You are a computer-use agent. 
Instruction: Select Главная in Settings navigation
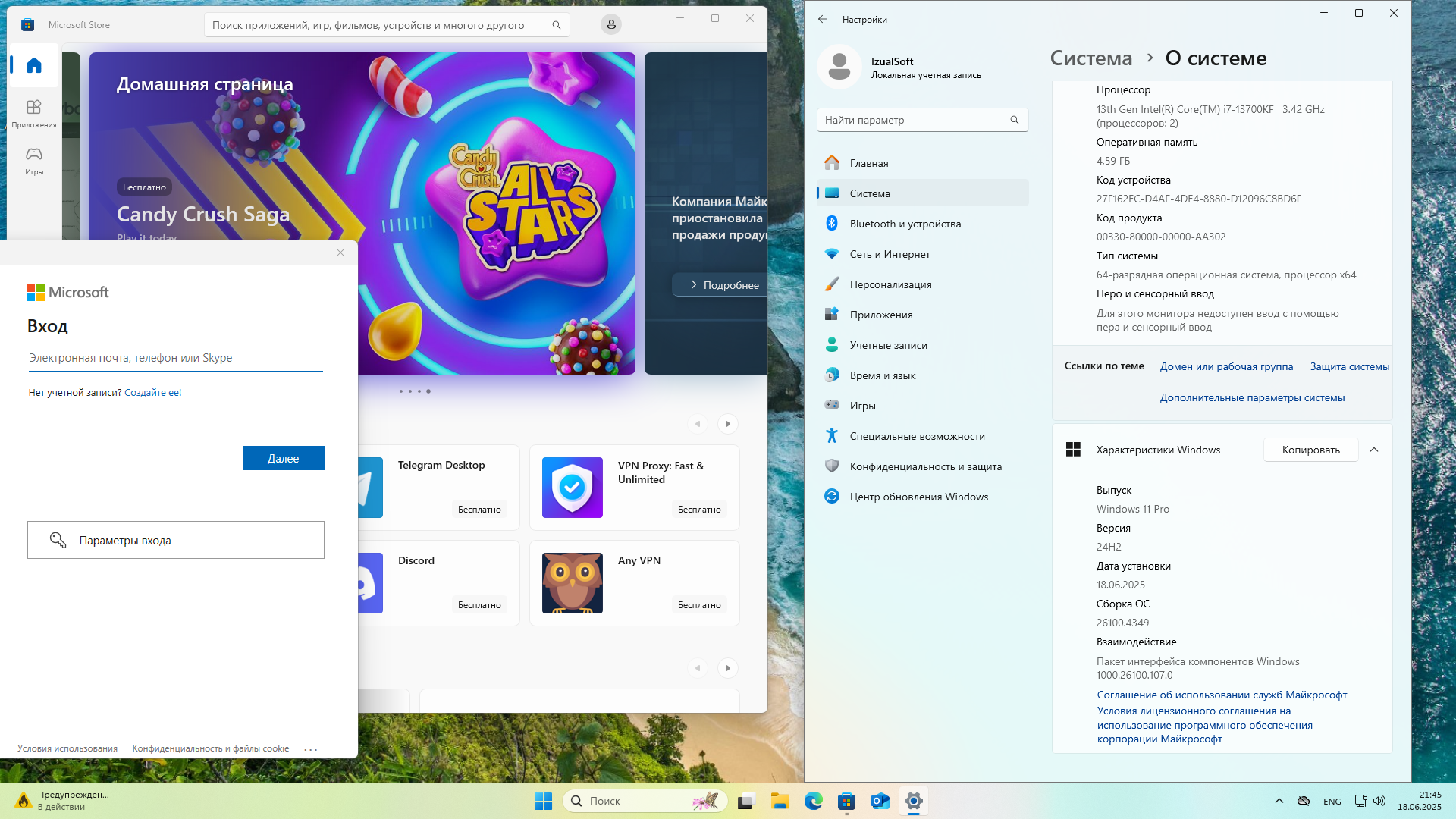922,163
